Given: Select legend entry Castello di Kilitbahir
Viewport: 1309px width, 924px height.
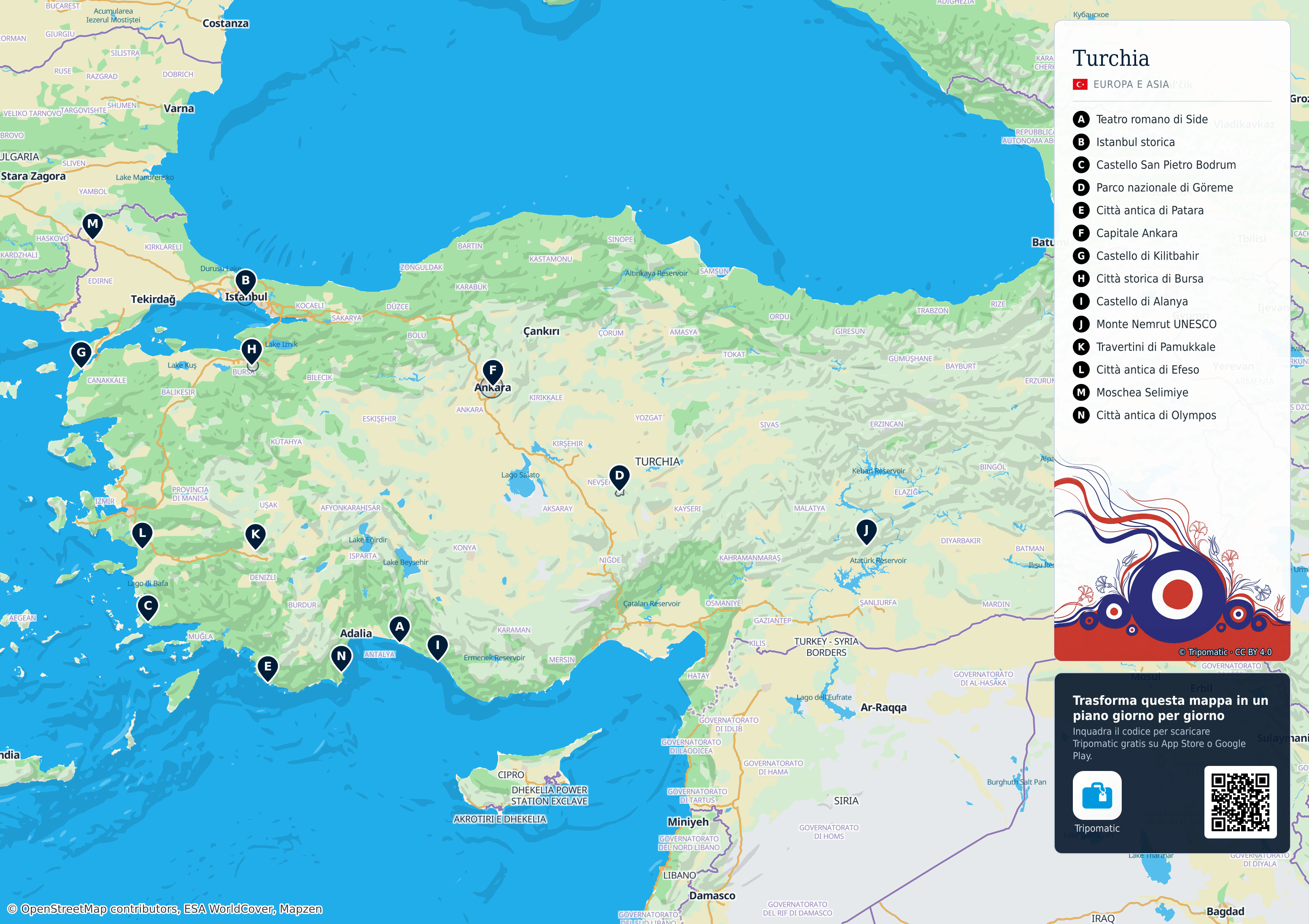Looking at the screenshot, I should coord(1136,256).
